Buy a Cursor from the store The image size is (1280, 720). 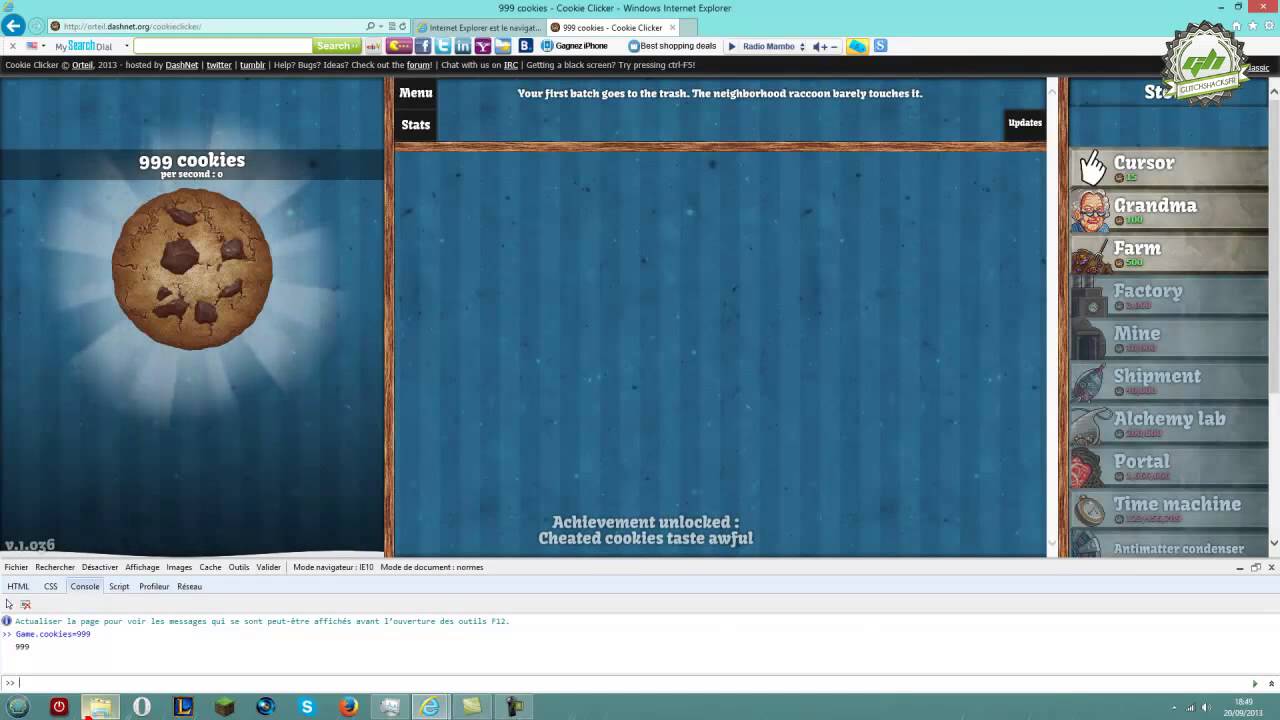tap(1168, 168)
